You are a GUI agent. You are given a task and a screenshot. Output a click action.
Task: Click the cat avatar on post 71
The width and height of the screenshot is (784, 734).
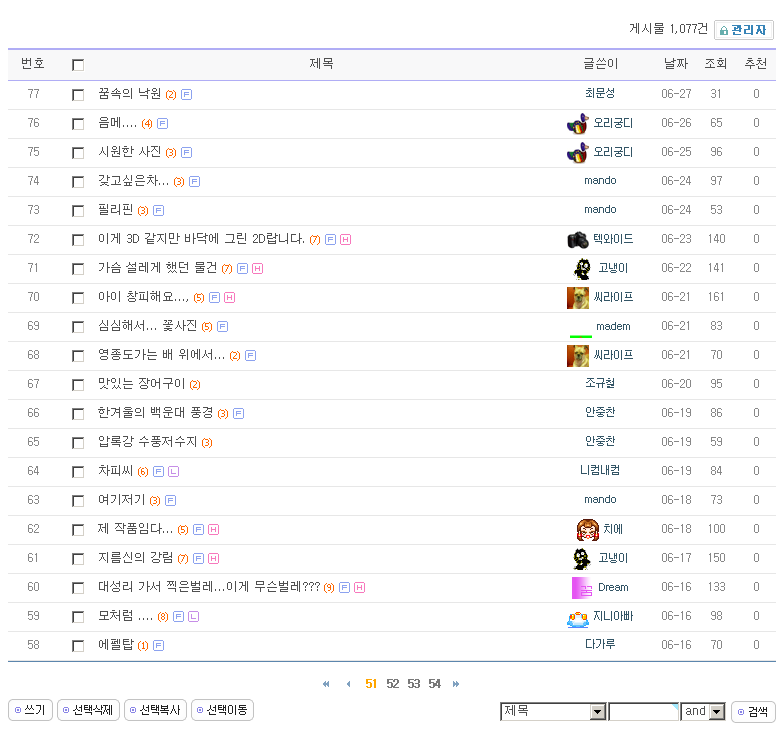(x=582, y=268)
